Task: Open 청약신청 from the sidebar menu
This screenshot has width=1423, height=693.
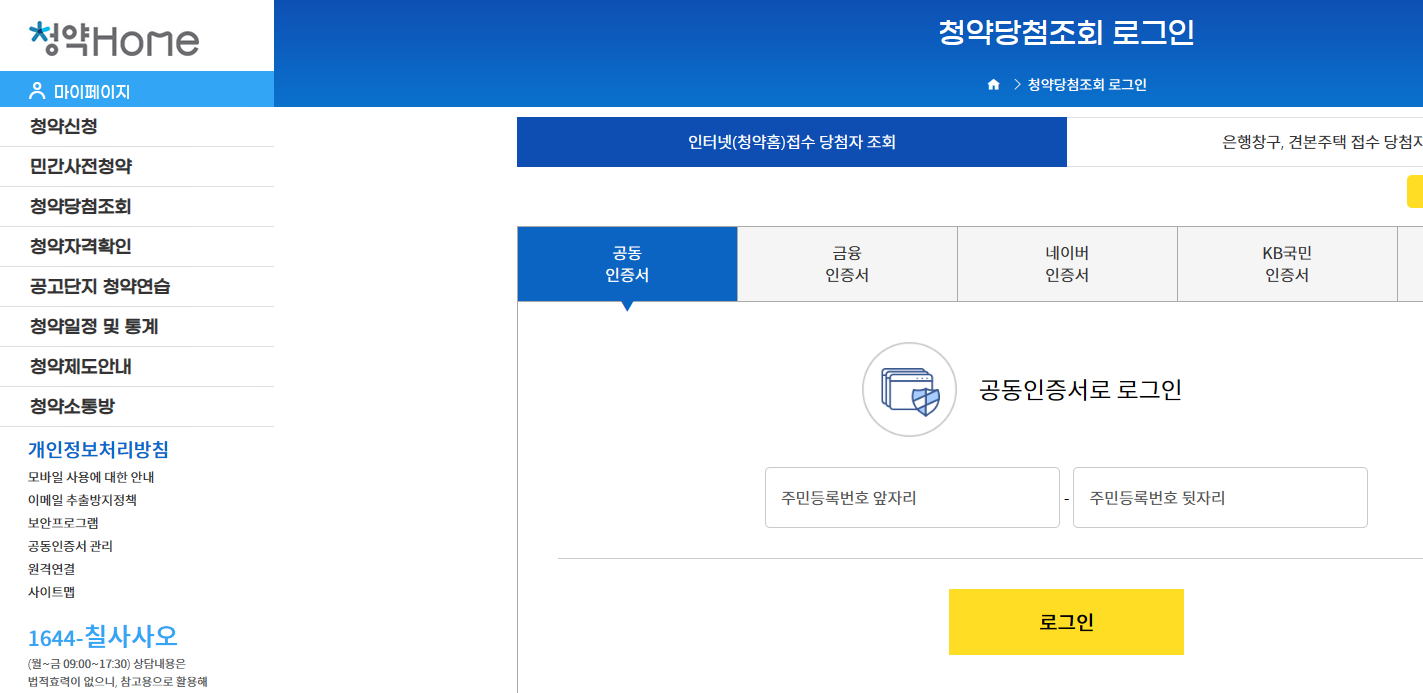Action: pos(60,126)
